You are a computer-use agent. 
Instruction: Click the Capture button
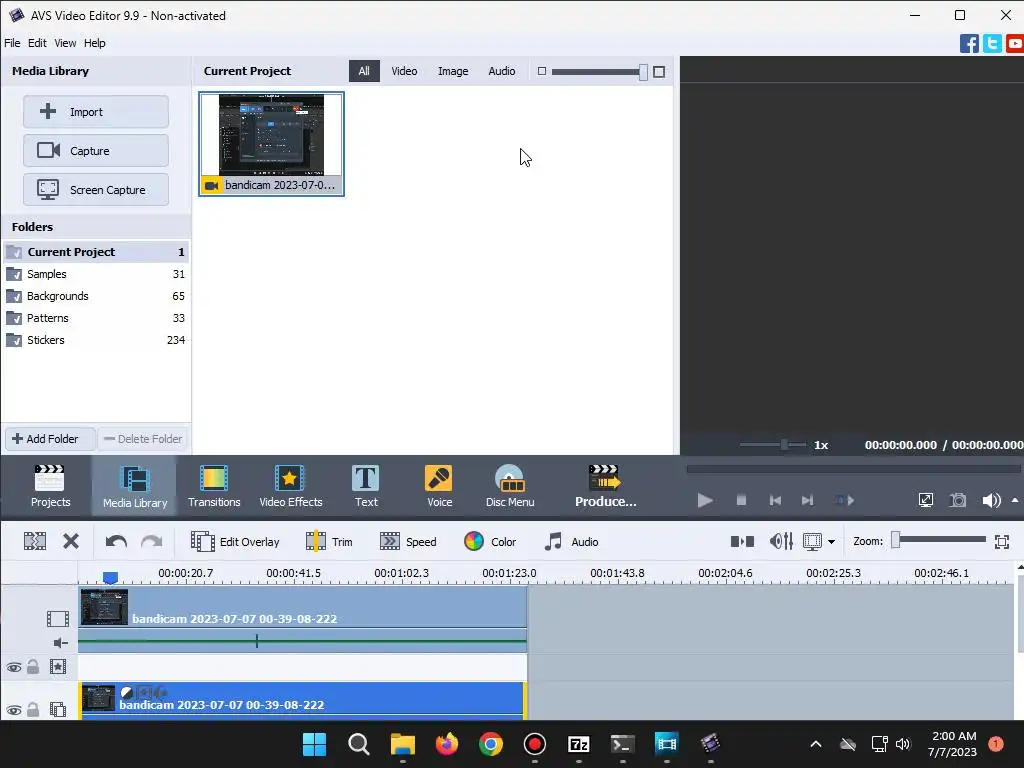pos(96,151)
